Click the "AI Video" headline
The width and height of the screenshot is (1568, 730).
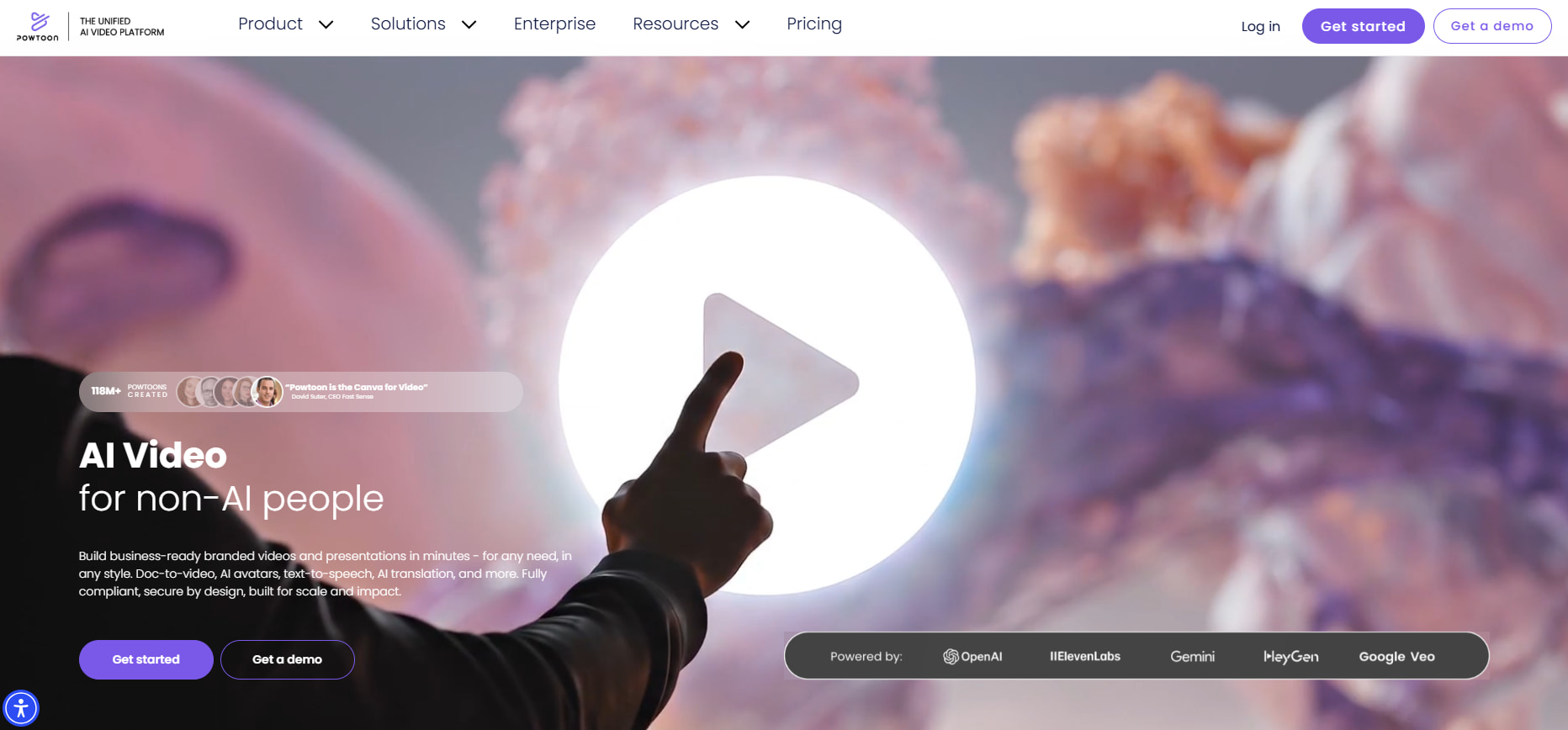153,455
